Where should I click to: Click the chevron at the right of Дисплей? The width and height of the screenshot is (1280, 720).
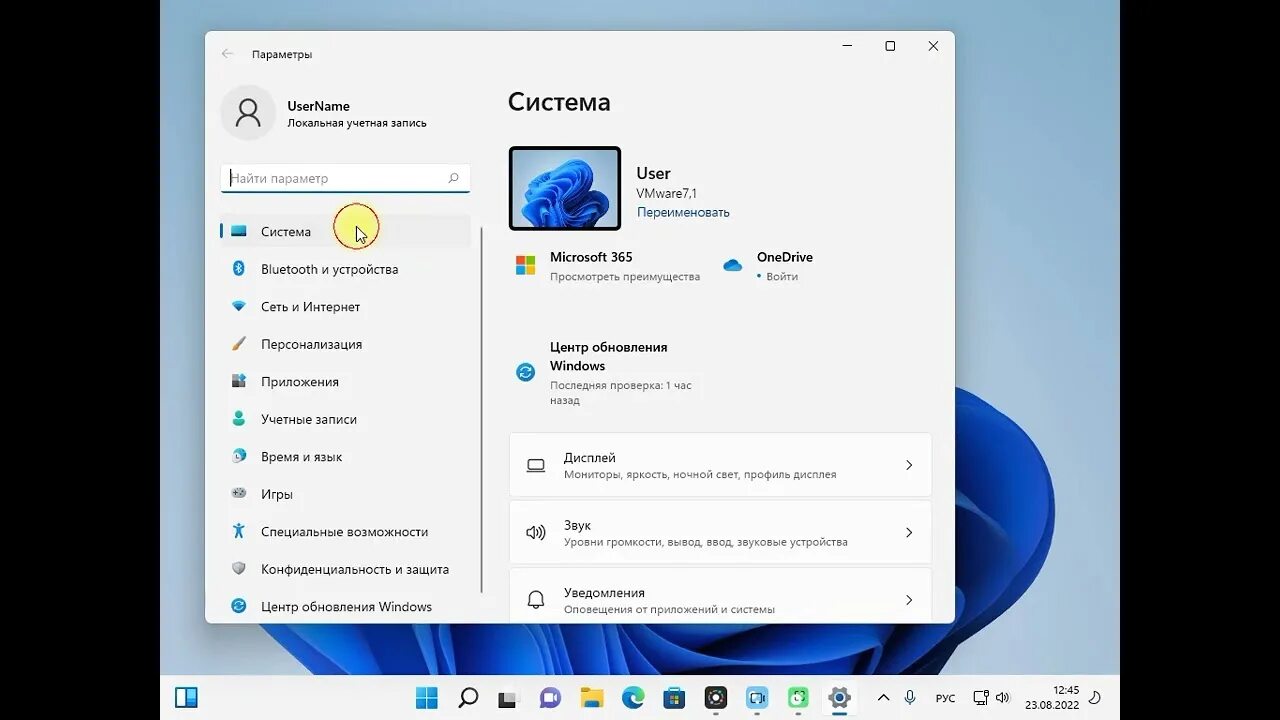tap(909, 465)
